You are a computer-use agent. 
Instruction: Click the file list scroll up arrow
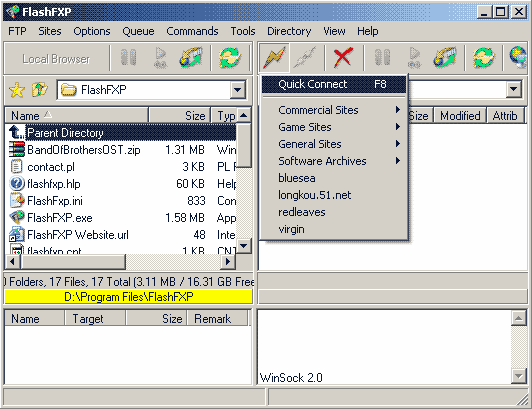(x=244, y=115)
